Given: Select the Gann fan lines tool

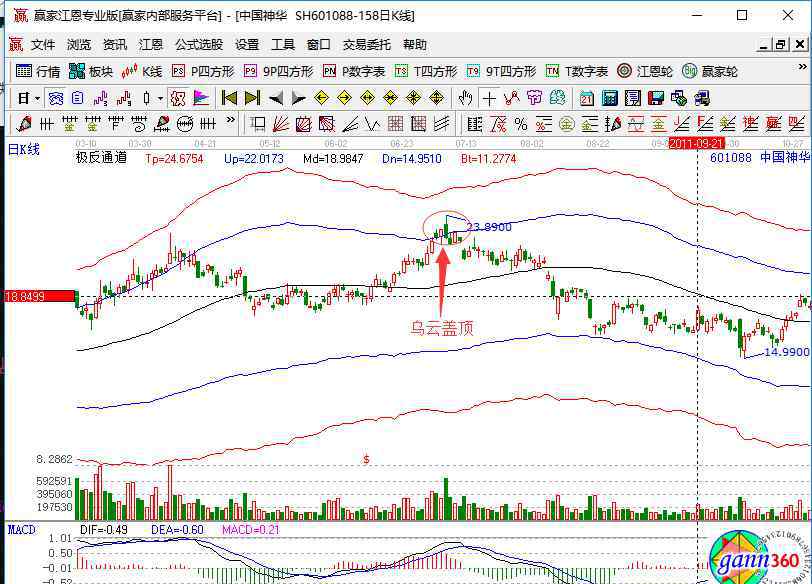Looking at the screenshot, I should [x=280, y=124].
